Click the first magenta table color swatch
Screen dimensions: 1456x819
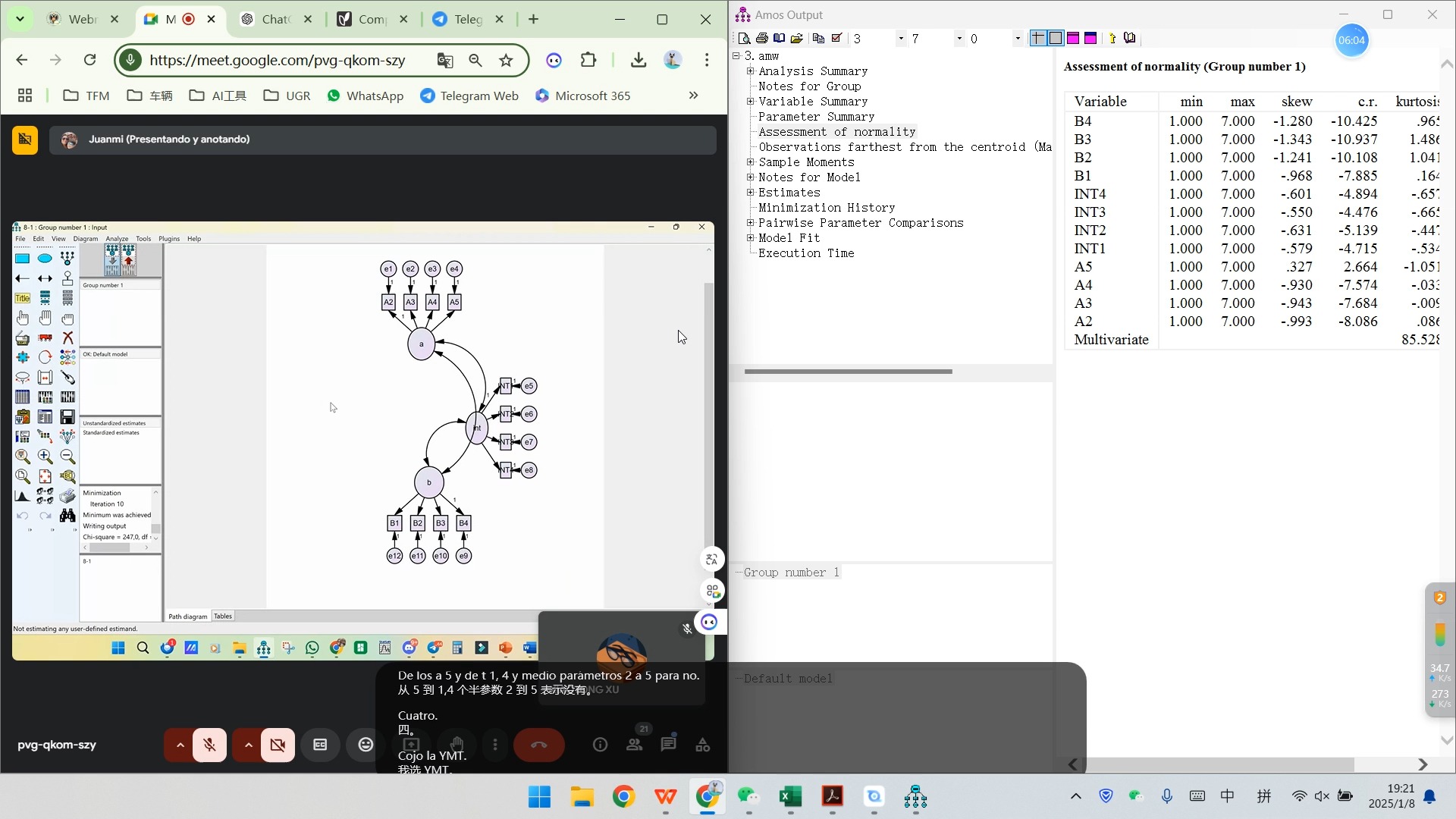1073,38
